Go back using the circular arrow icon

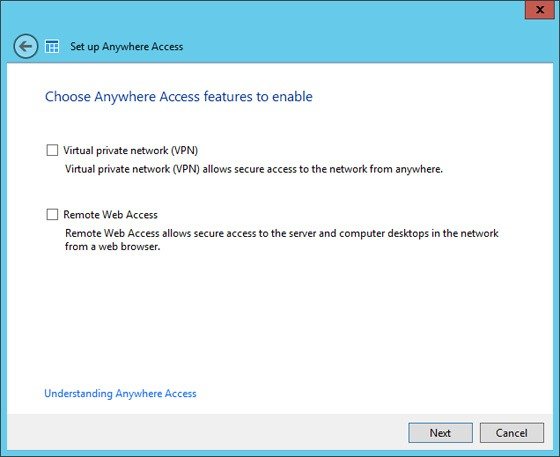25,46
